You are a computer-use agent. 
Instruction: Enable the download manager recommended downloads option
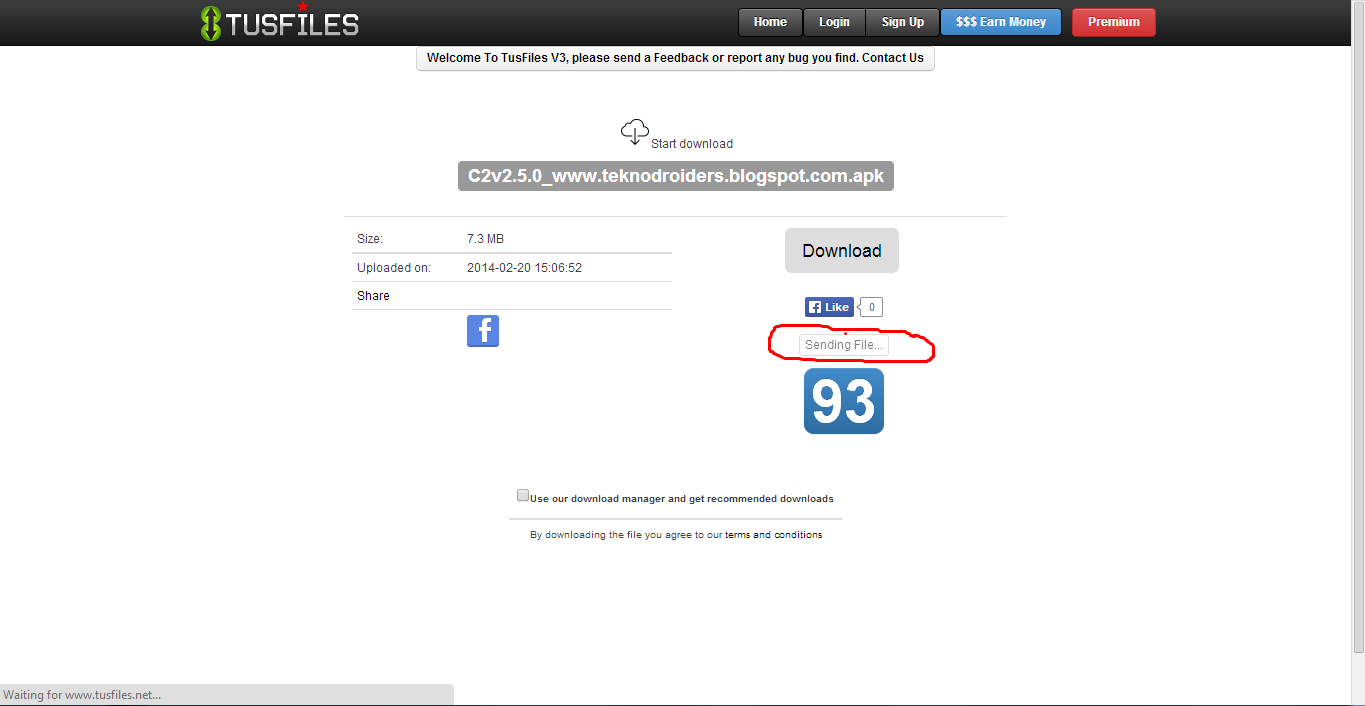(x=523, y=494)
